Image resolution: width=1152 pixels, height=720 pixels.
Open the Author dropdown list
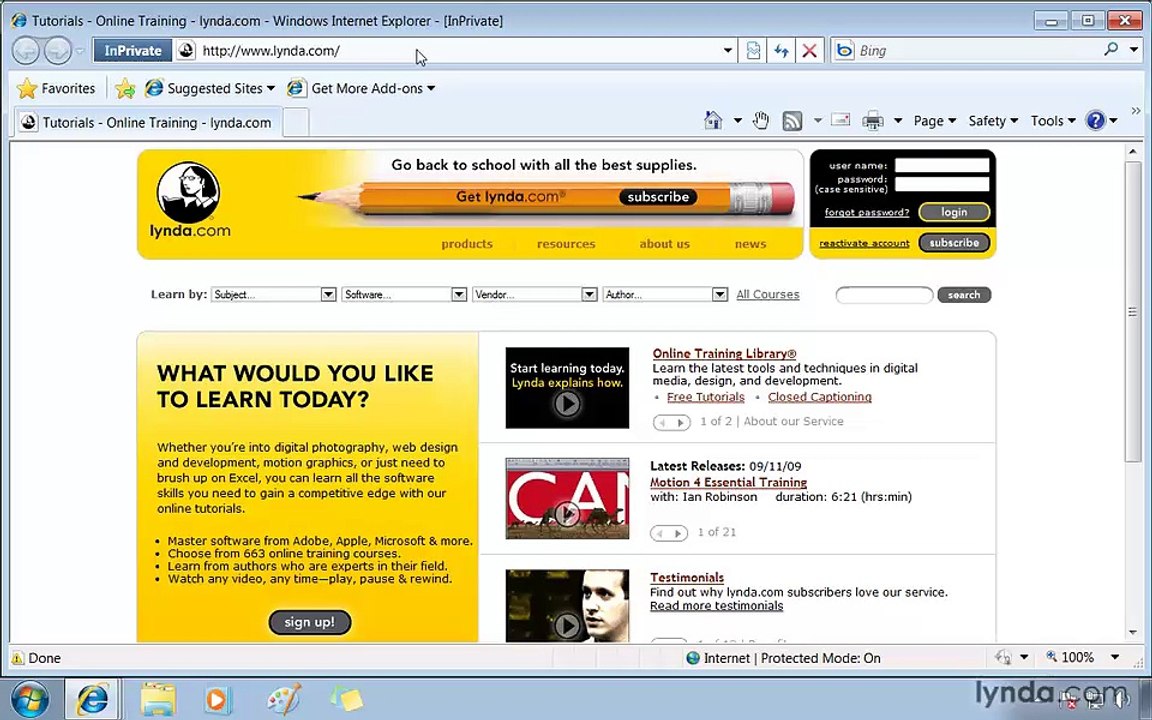665,295
